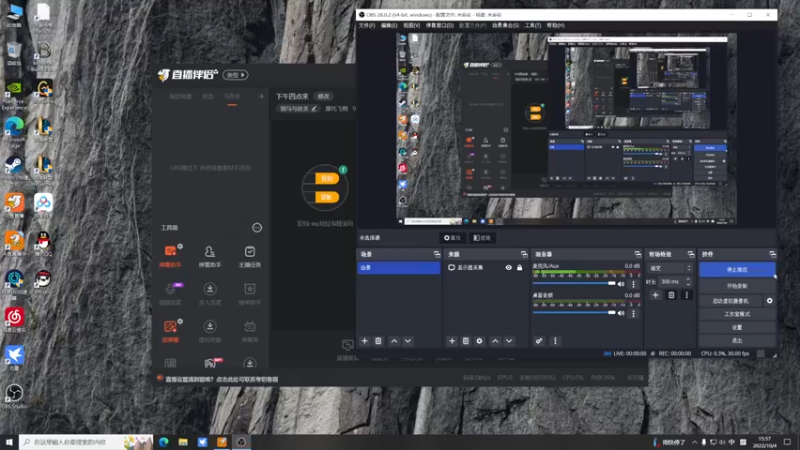Add a new source with the plus icon
800x450 pixels.
coord(452,341)
